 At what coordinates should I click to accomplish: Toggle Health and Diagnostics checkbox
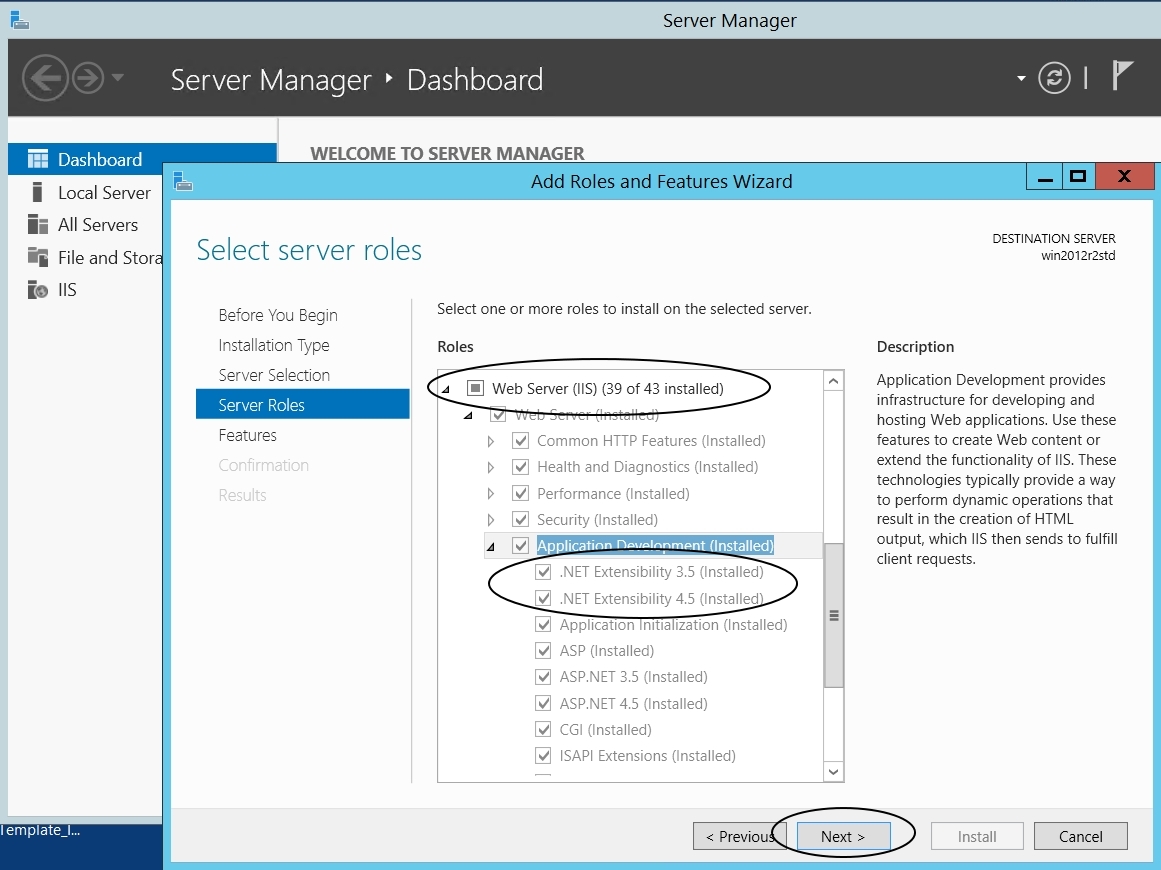click(521, 466)
